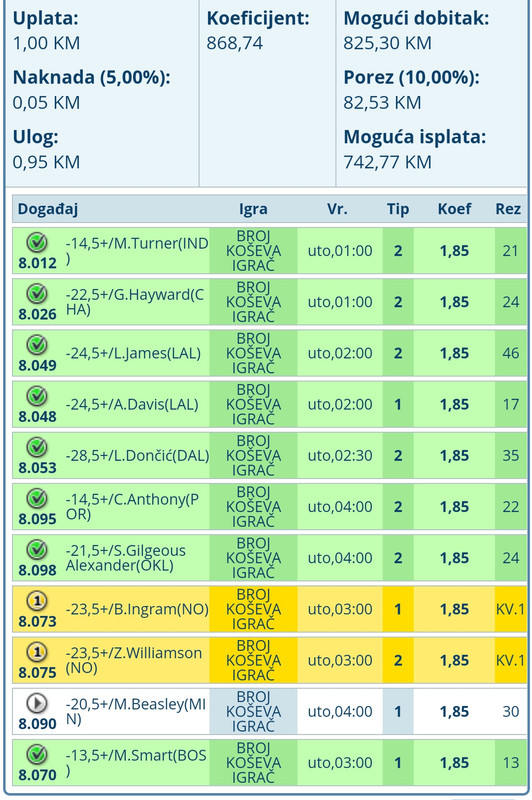Click event text -24,5+/L.James(LAL)
This screenshot has height=800, width=532.
click(x=133, y=353)
